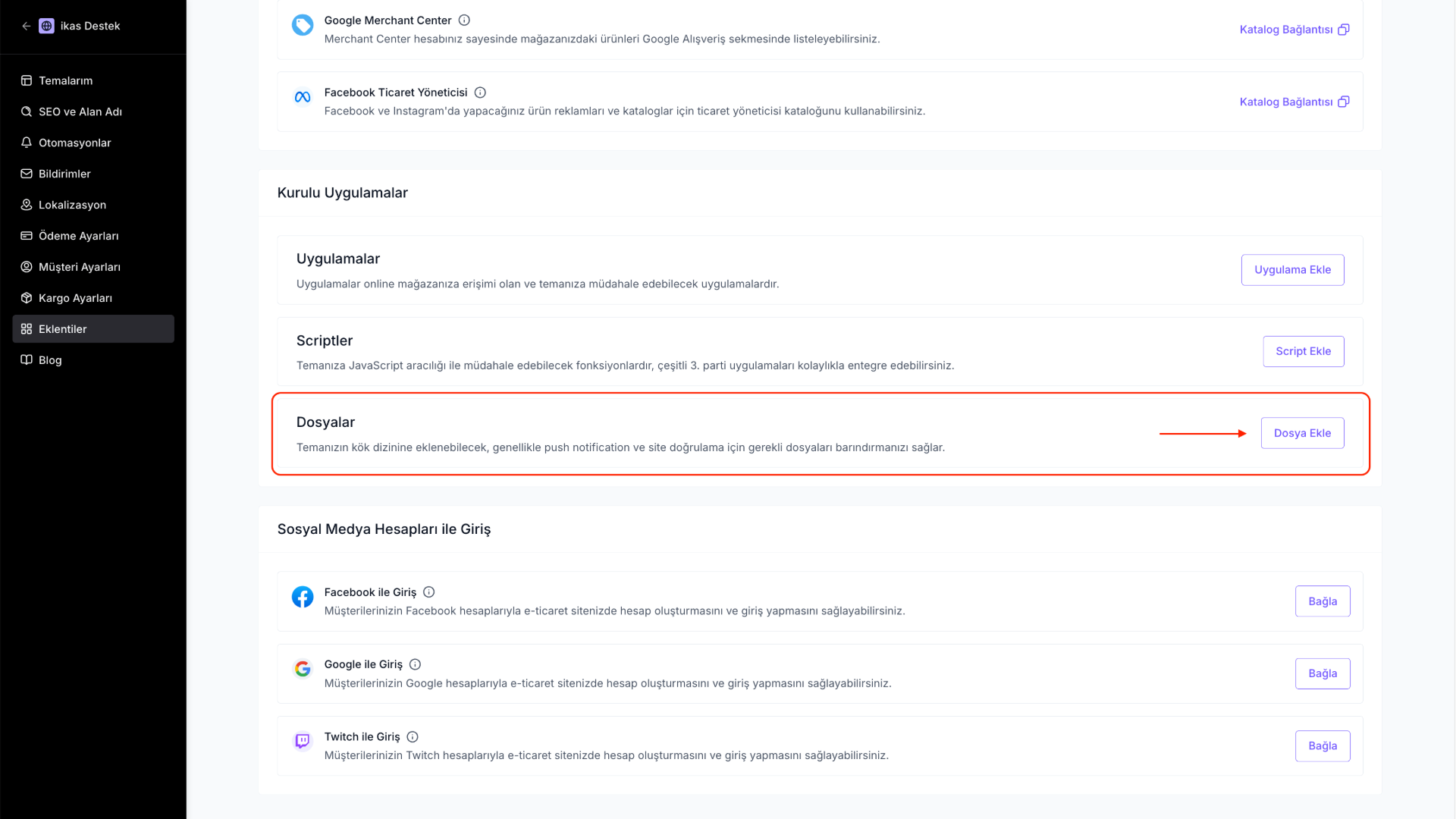Screen dimensions: 1456x819
Task: Show info for Facebook ile Giriş
Action: [x=428, y=592]
